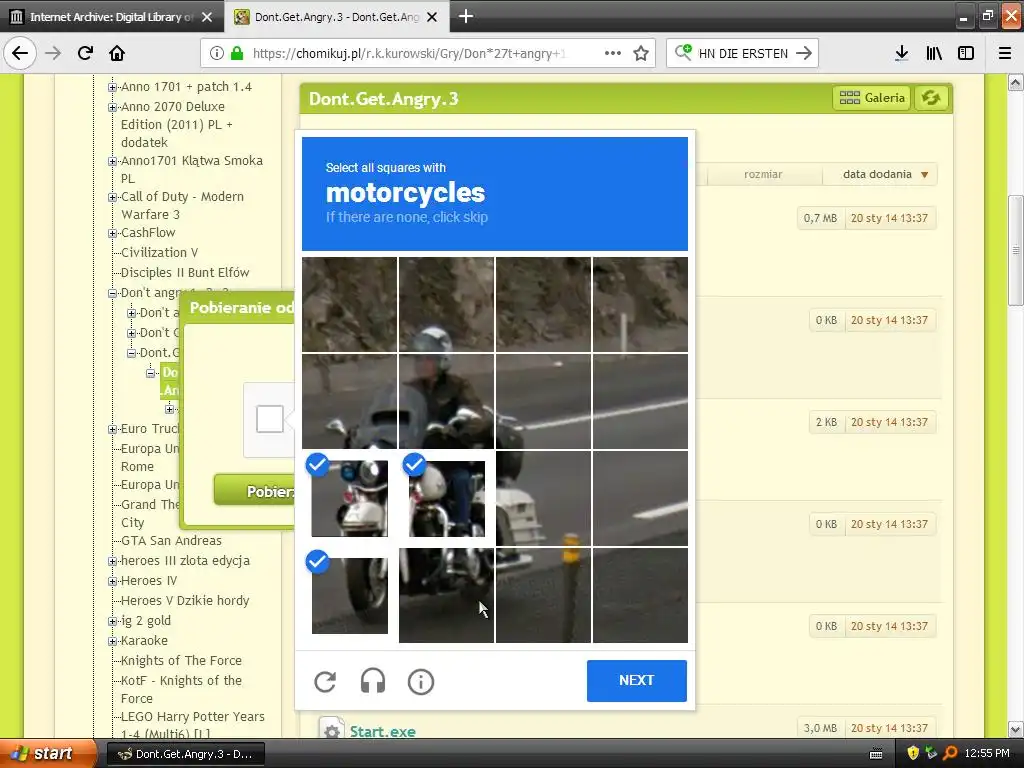
Task: Close the Dont.Get.Angry.3 tab
Action: 432,17
